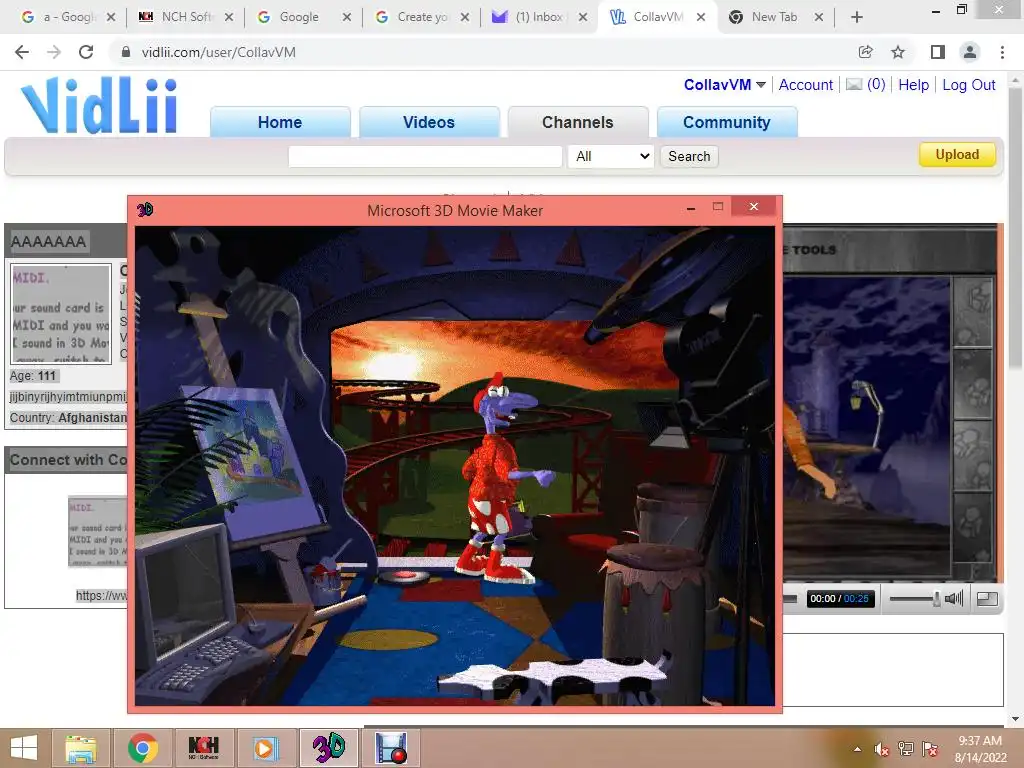Open the Windows Start menu
Screen dimensions: 1024x768
[24, 748]
